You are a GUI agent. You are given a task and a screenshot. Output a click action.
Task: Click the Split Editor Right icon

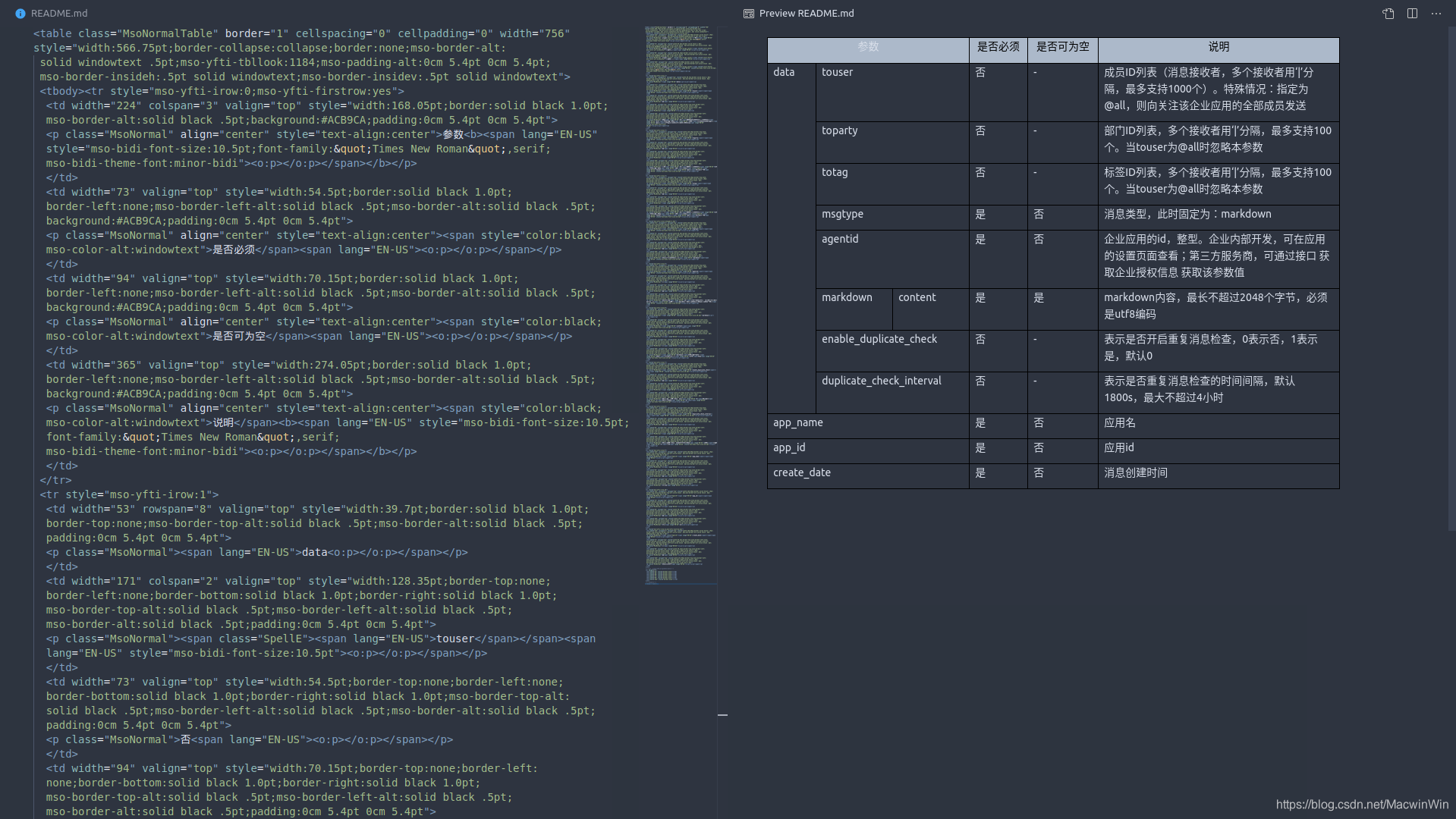(1412, 14)
